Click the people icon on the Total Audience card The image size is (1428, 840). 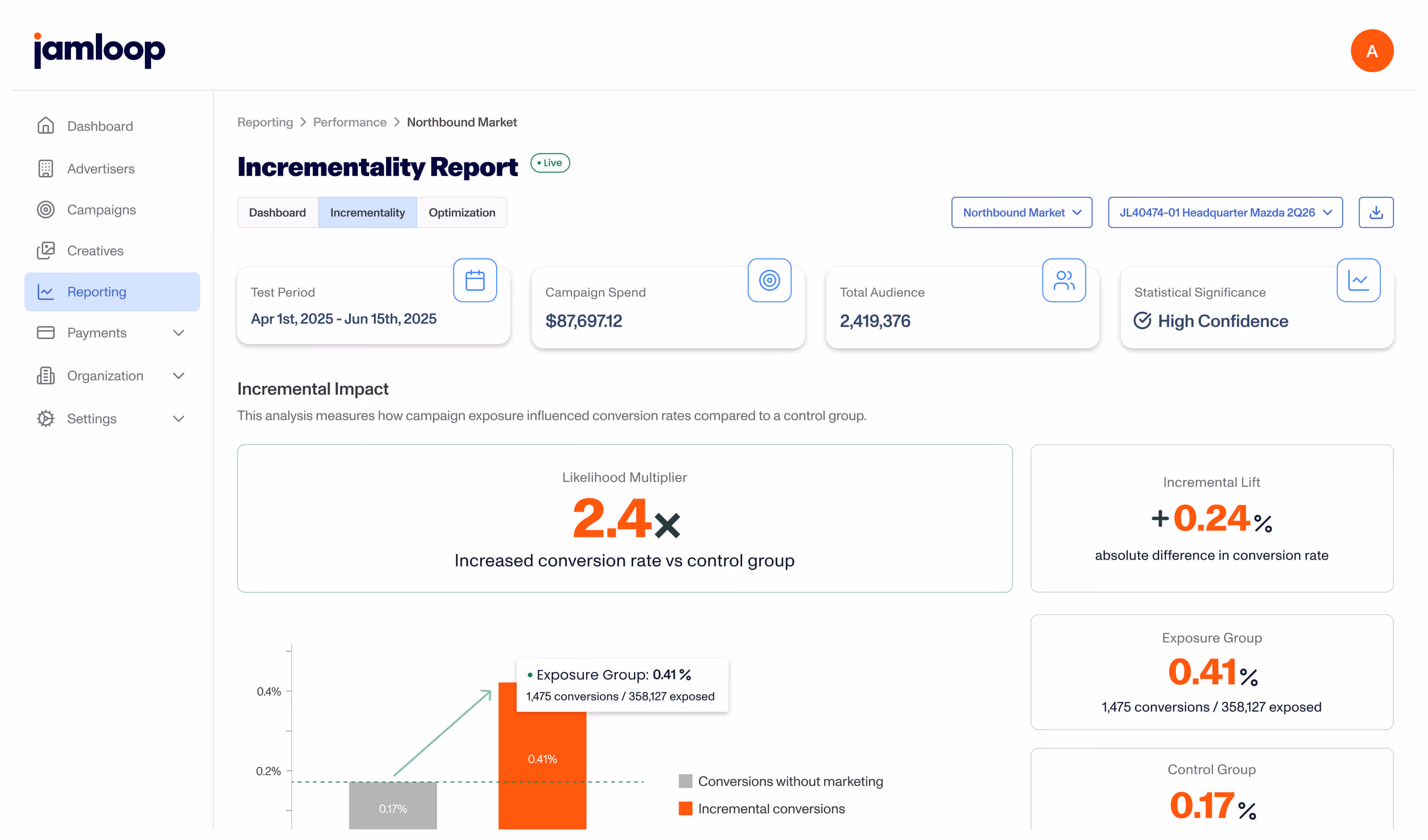coord(1064,281)
